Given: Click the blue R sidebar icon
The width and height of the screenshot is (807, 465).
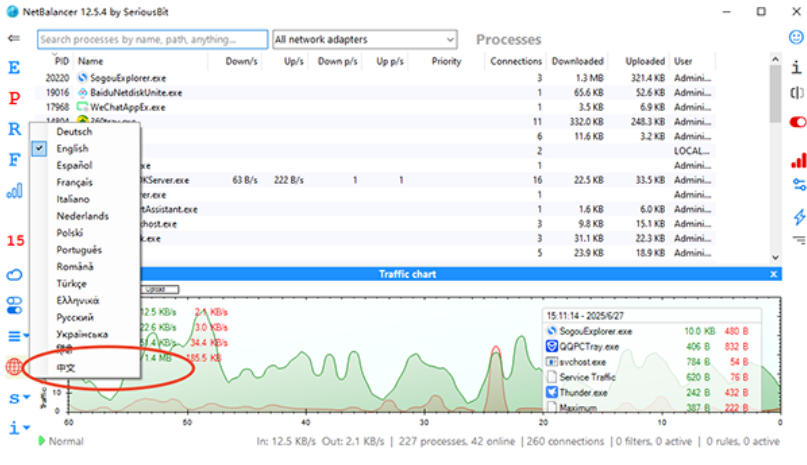Looking at the screenshot, I should (14, 129).
